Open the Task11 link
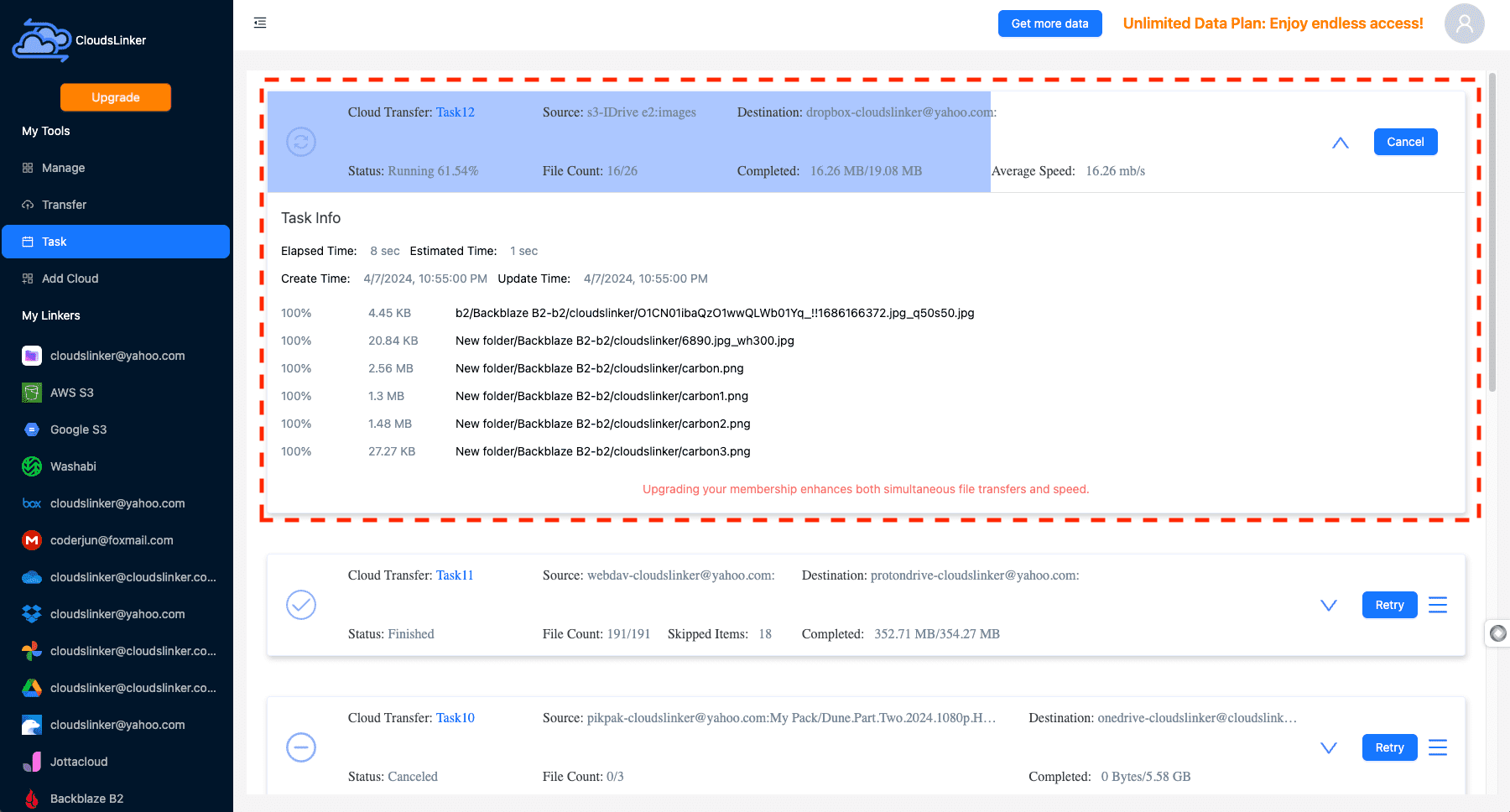 455,575
